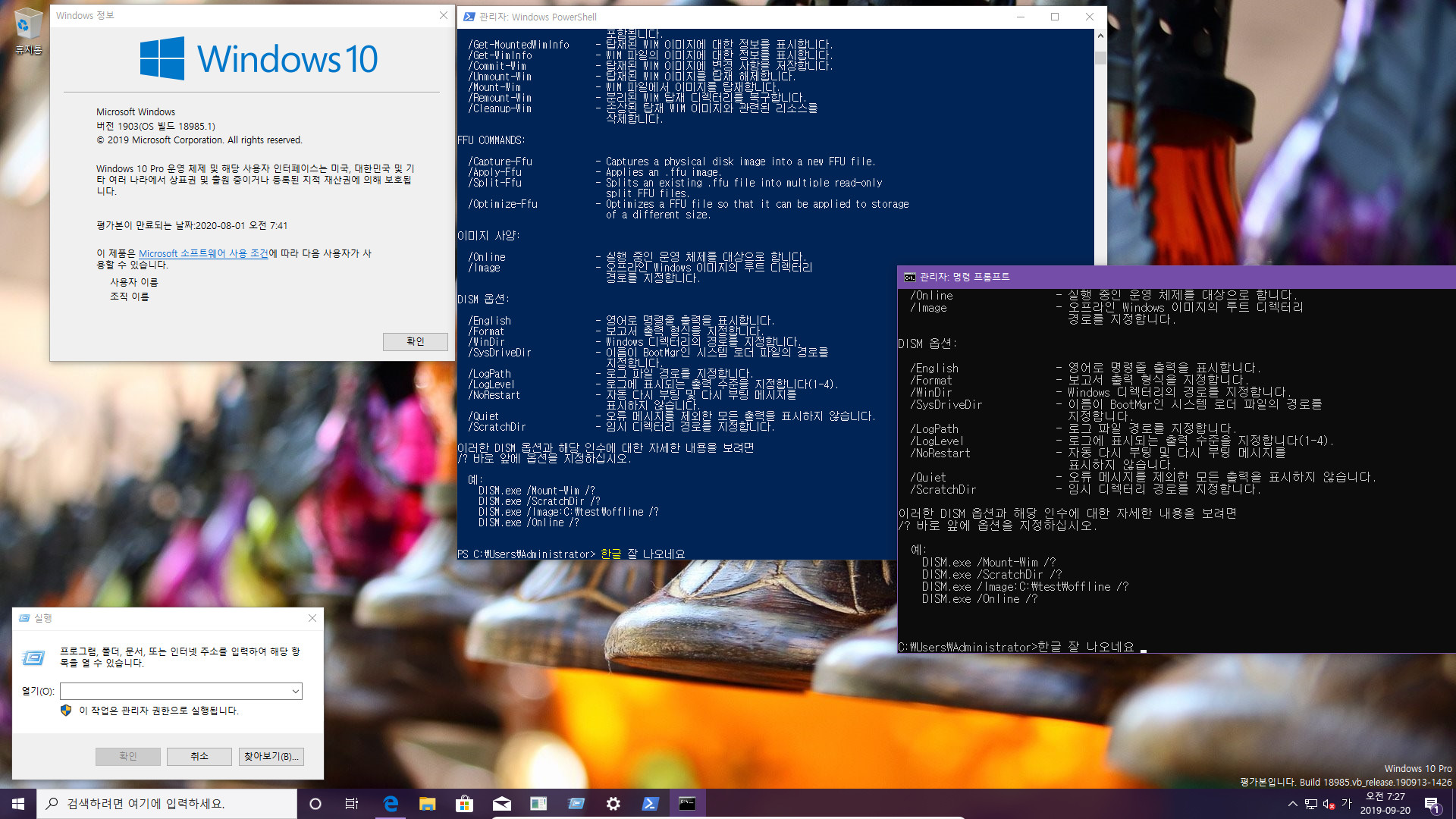Click the Windows 10 logo in info dialog
The width and height of the screenshot is (1456, 819).
click(259, 58)
